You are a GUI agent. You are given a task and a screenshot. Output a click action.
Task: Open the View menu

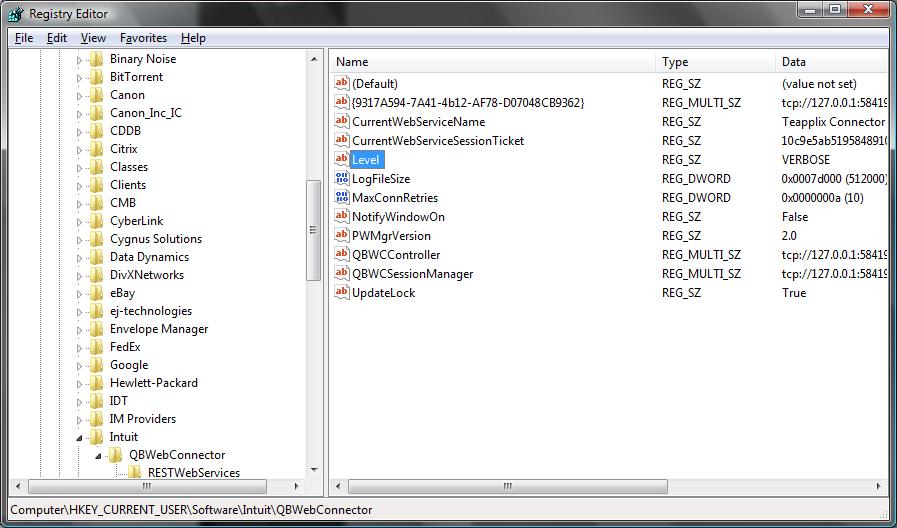click(x=93, y=38)
